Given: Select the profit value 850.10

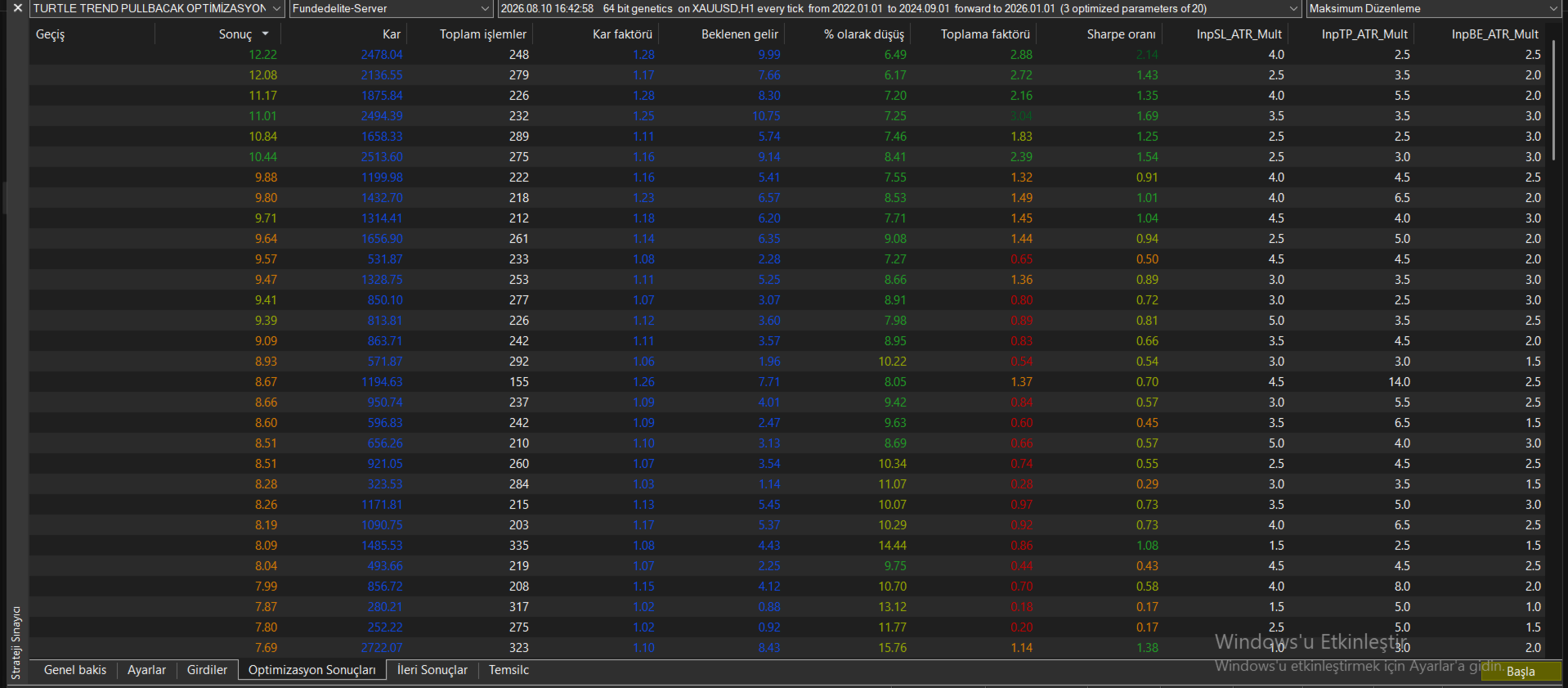Looking at the screenshot, I should (385, 300).
